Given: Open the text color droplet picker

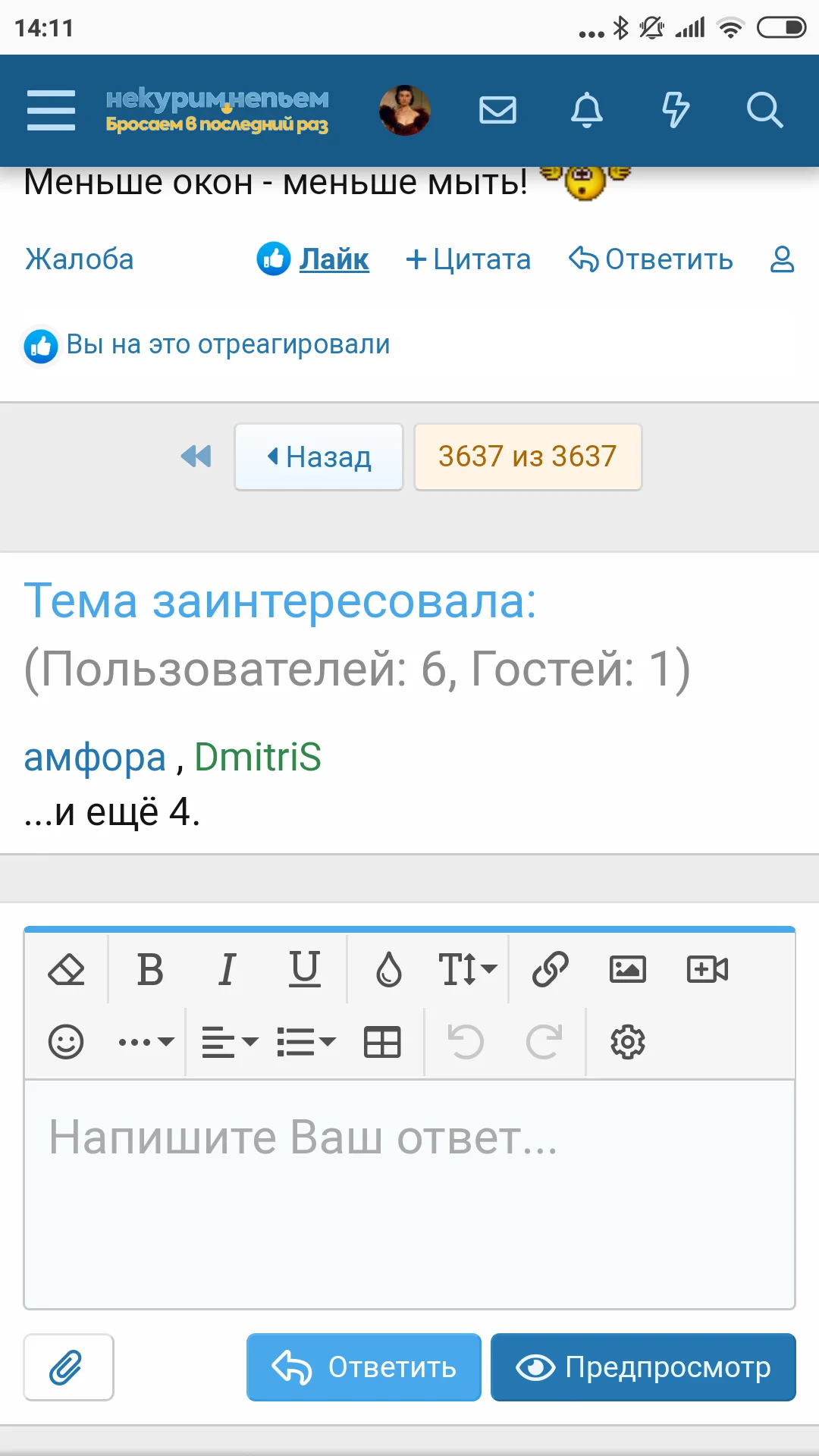Looking at the screenshot, I should 389,969.
